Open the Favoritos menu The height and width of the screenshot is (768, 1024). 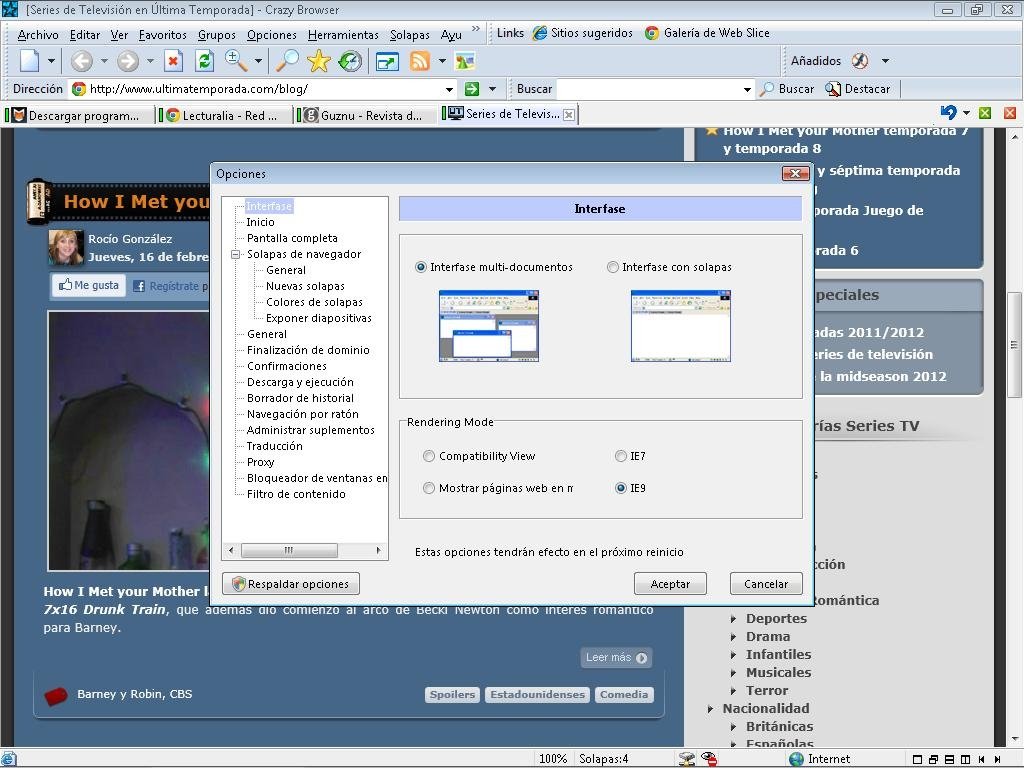(163, 35)
